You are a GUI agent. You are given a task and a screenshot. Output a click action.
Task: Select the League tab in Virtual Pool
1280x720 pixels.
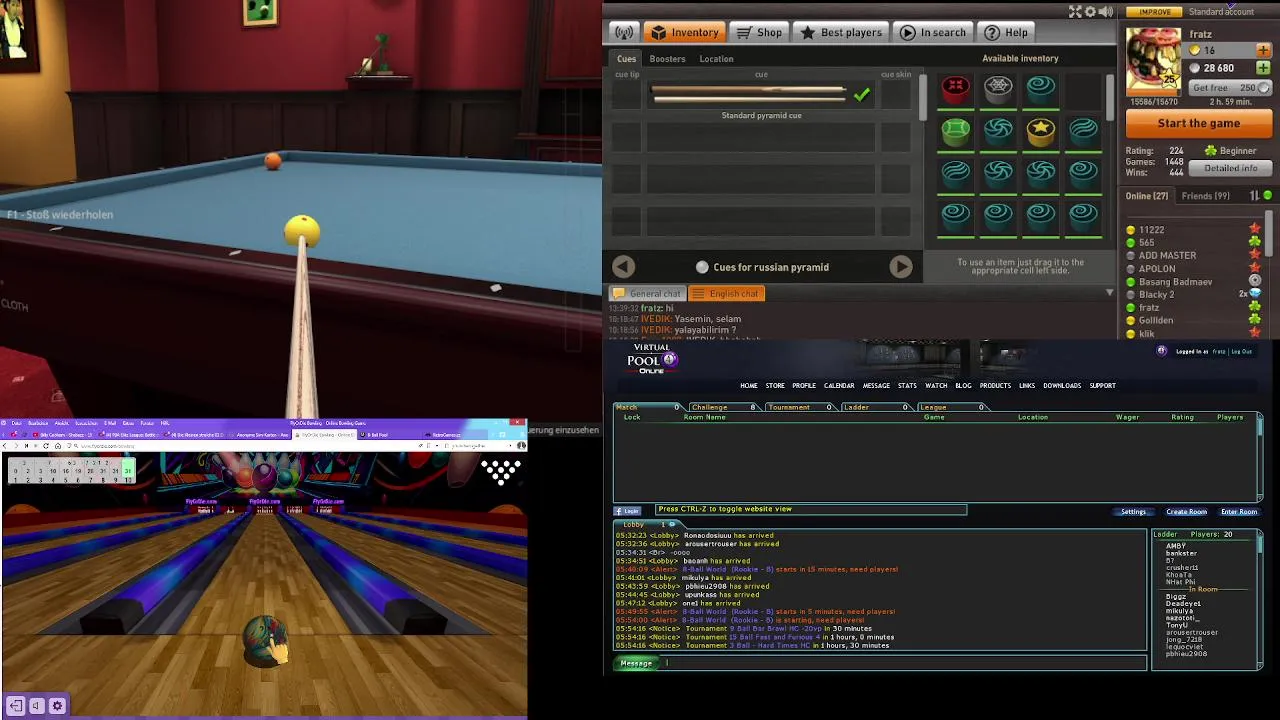click(x=951, y=407)
